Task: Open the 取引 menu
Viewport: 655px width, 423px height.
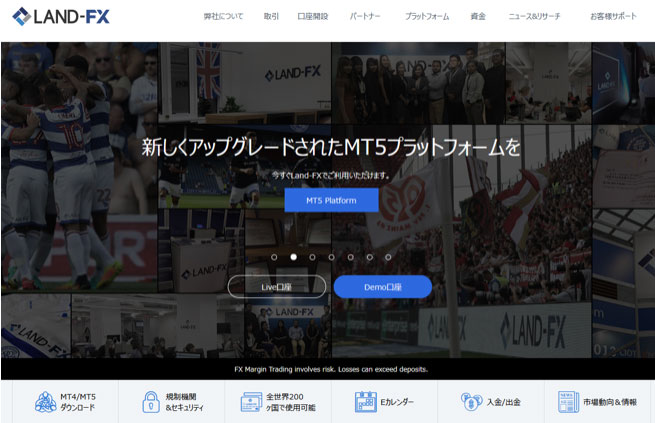Action: [271, 16]
